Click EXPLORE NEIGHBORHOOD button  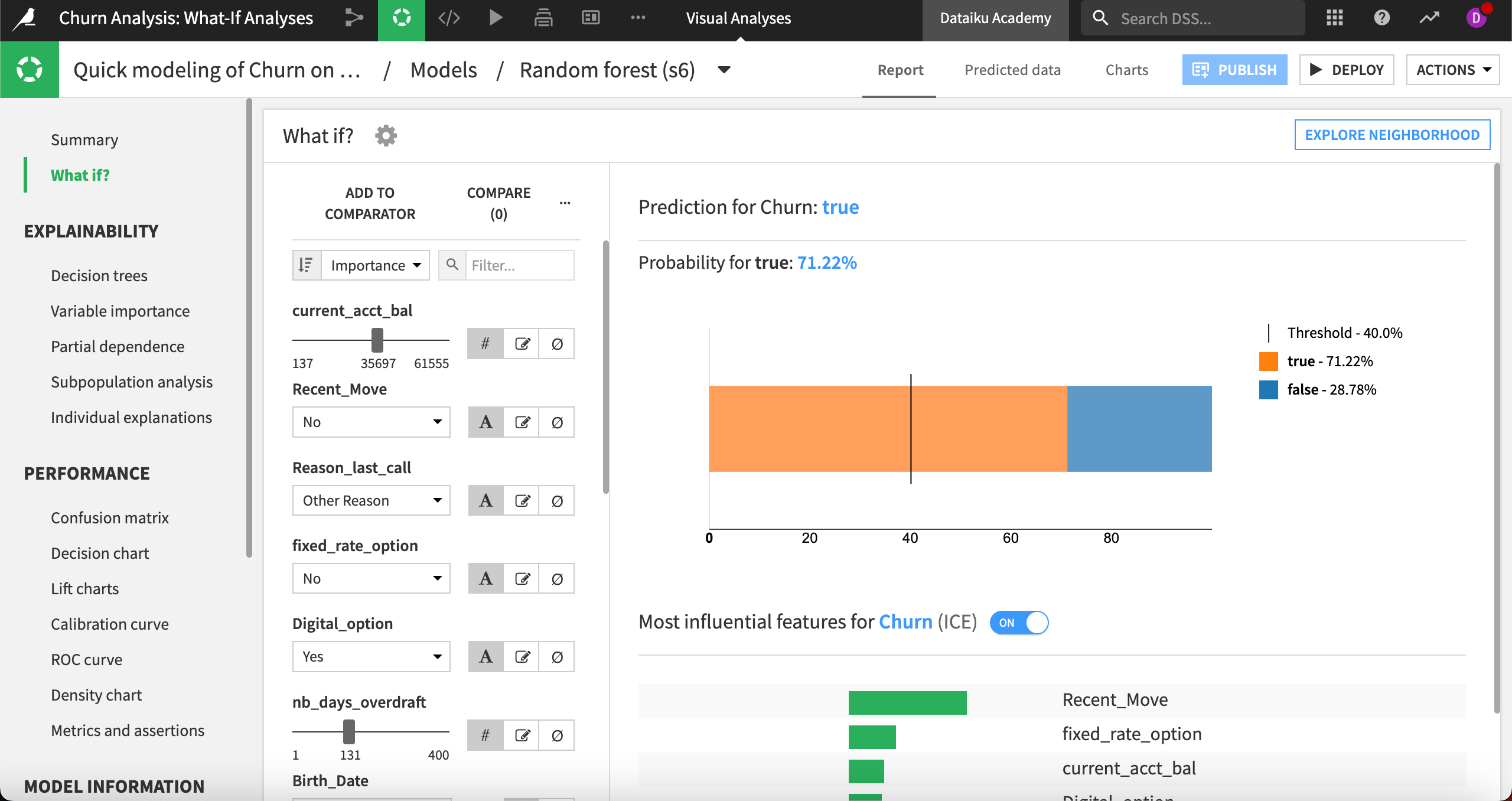click(1392, 135)
